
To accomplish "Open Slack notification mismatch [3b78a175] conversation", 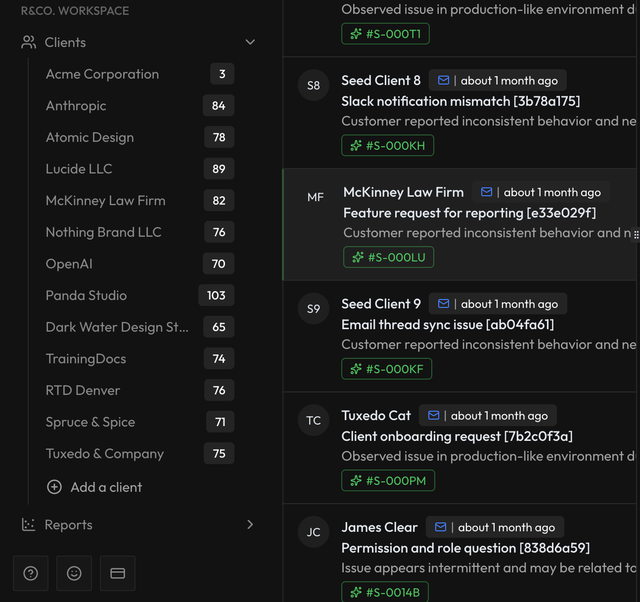I will [x=460, y=101].
